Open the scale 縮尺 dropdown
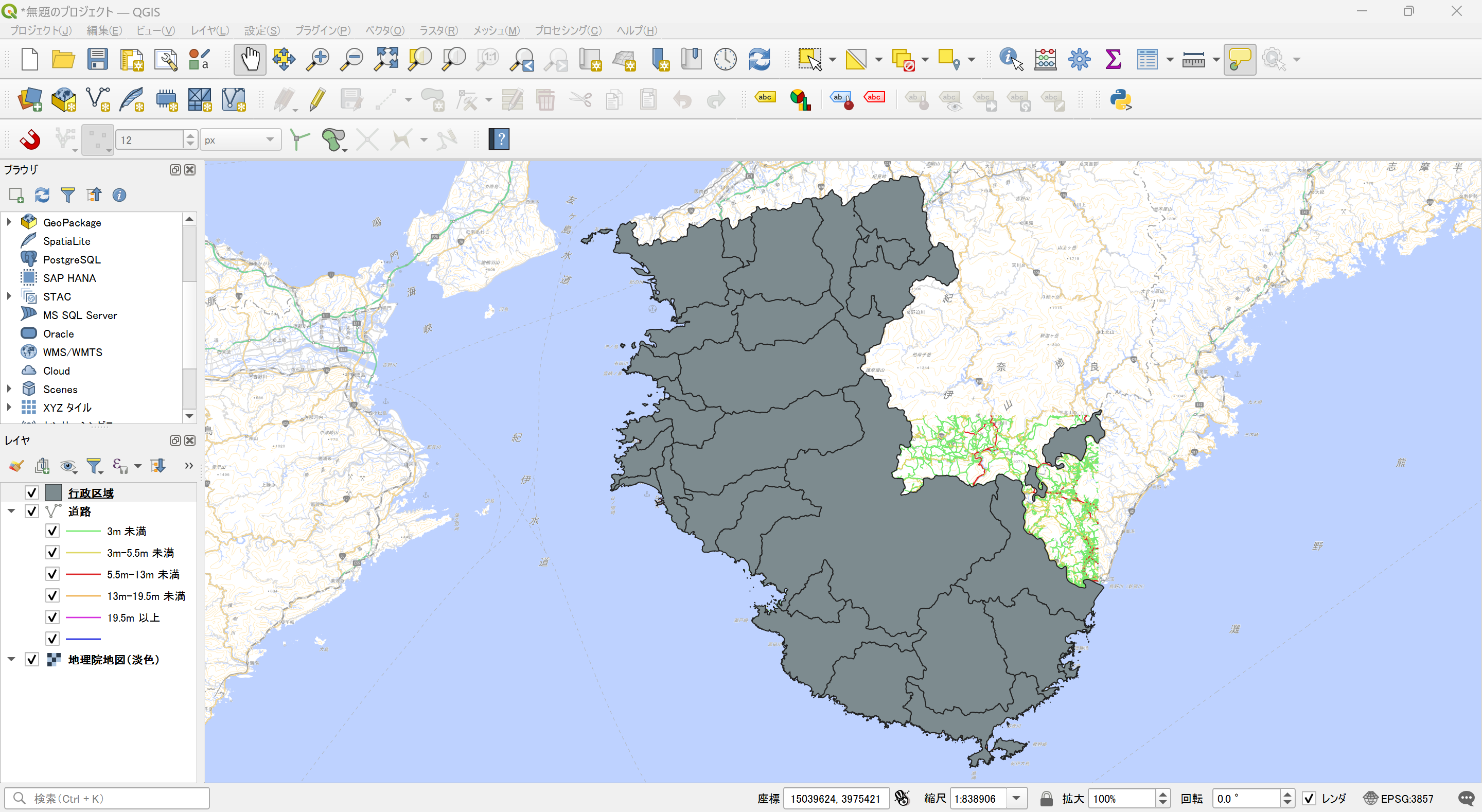This screenshot has width=1482, height=812. click(1016, 798)
